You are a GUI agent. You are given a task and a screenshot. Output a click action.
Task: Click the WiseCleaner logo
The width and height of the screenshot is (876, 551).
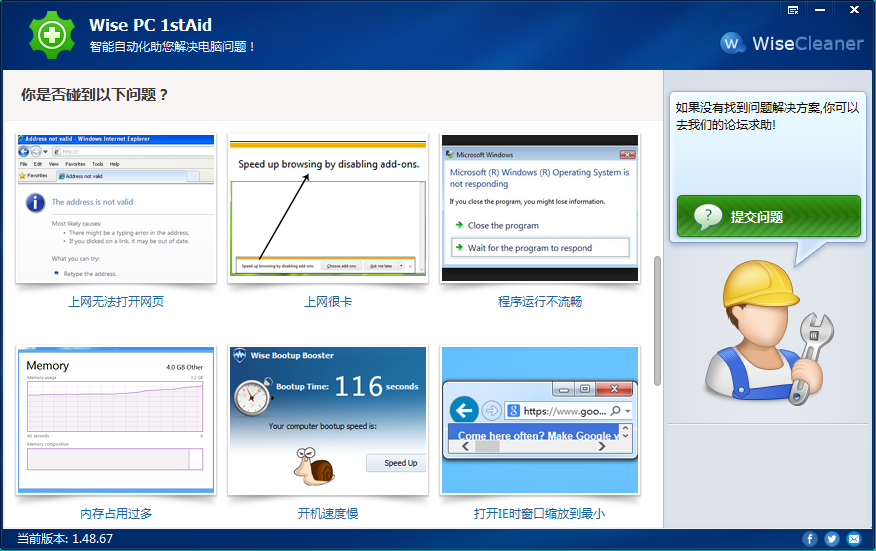click(792, 43)
